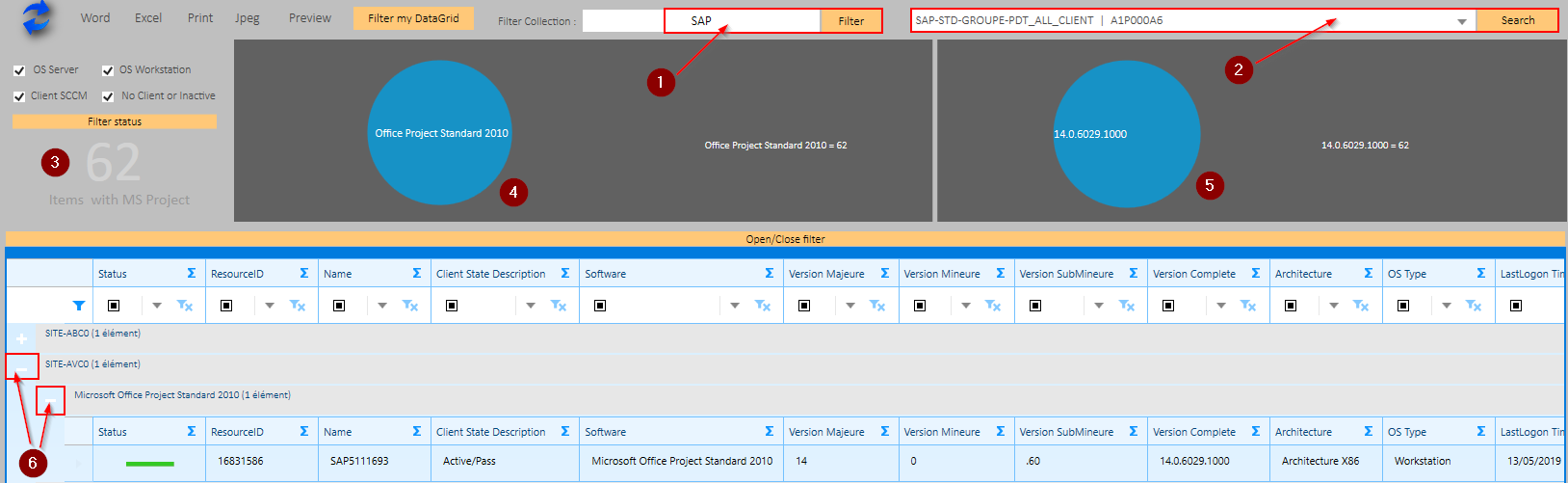This screenshot has width=1568, height=483.
Task: Open the Status filter dropdown arrow
Action: point(157,306)
